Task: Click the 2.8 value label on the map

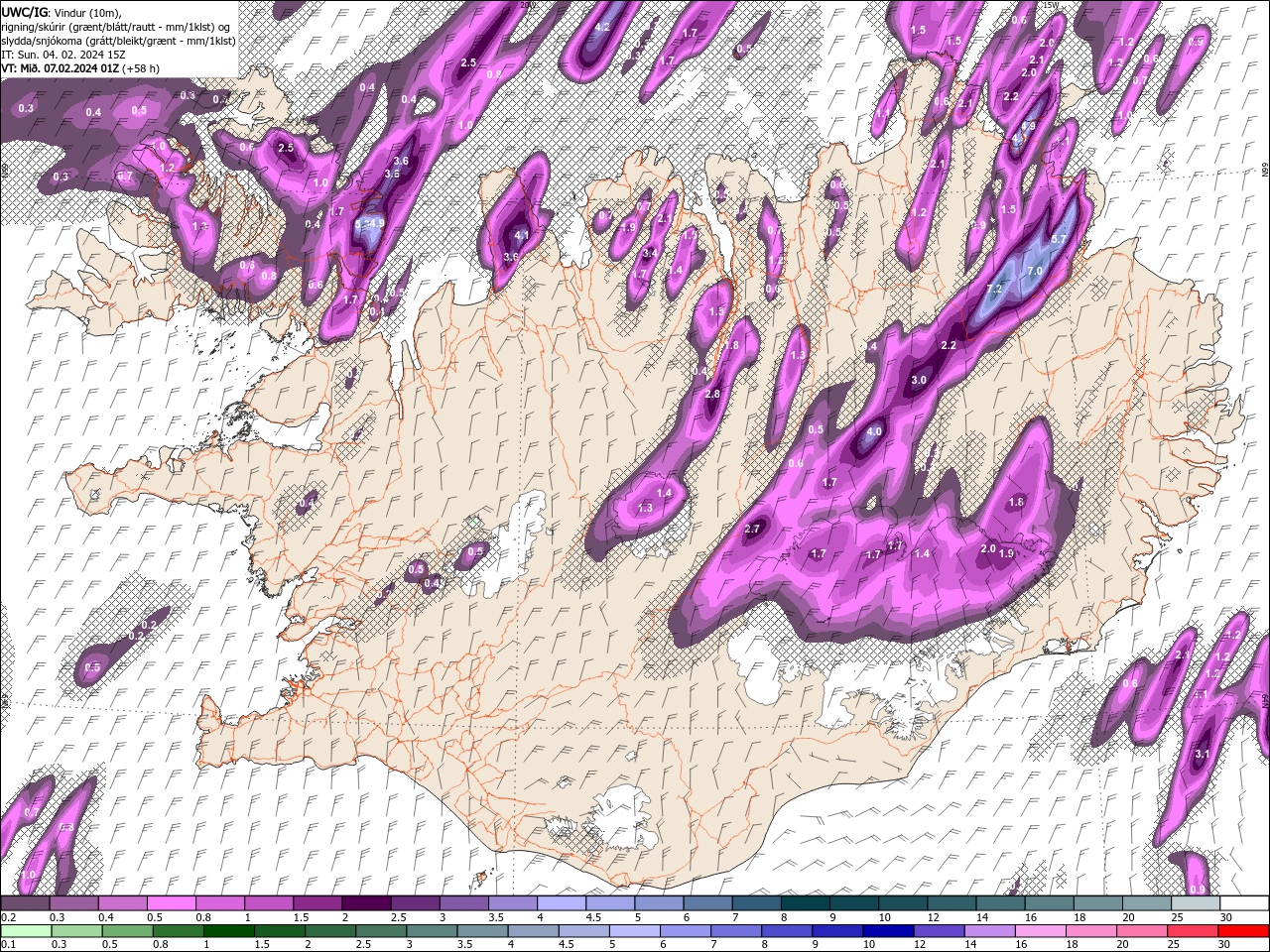Action: point(711,395)
